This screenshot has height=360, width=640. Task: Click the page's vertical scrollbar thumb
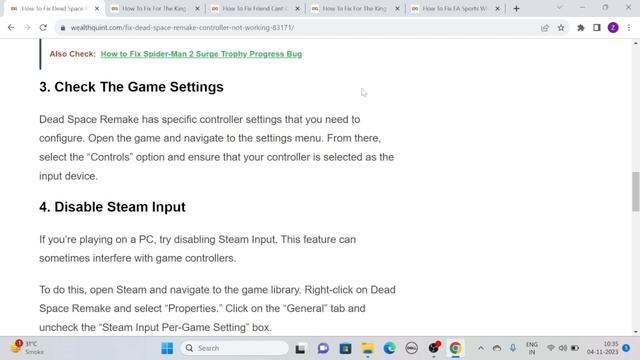tap(636, 191)
